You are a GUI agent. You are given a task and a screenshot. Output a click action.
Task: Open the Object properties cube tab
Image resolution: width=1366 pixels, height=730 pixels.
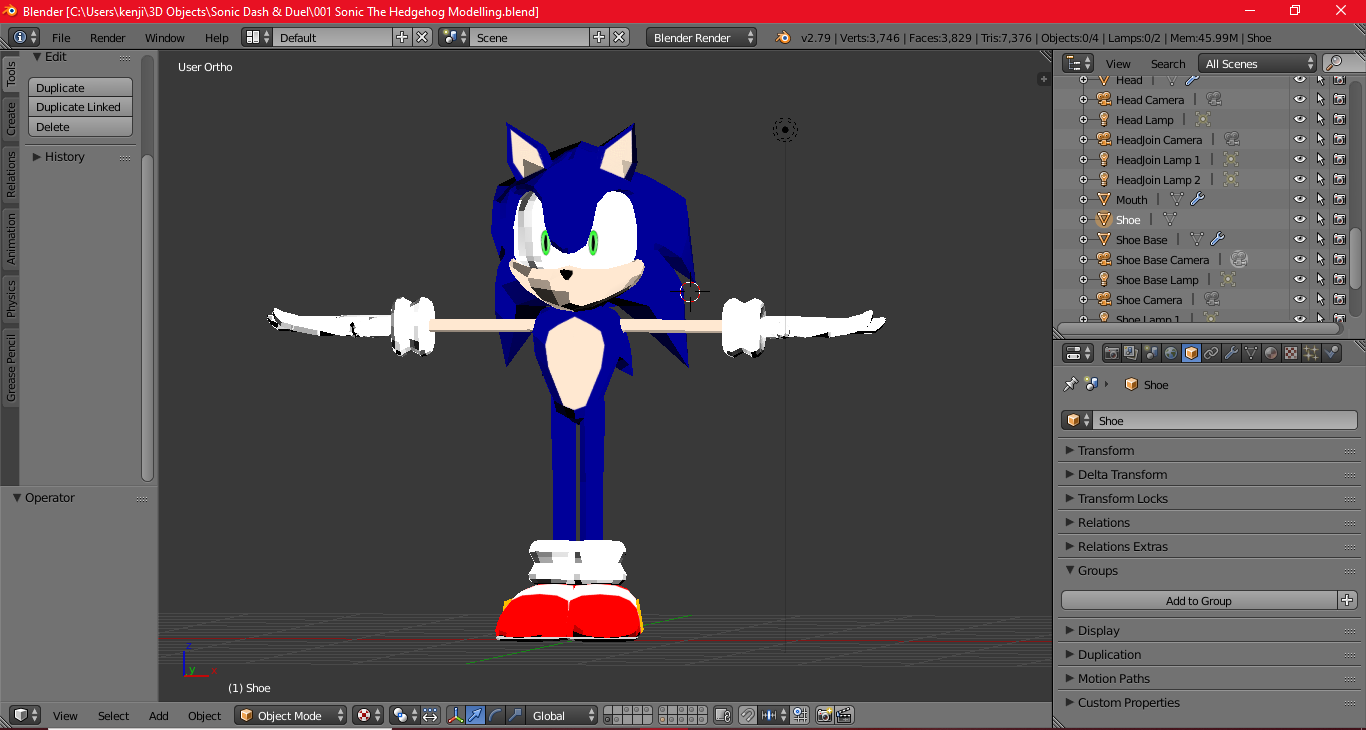(x=1191, y=353)
